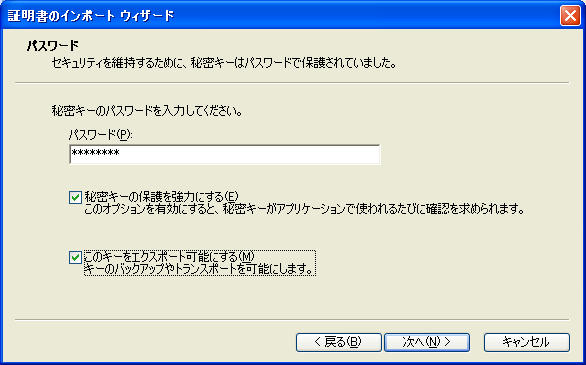Cancel the wizard with キャンセル button
The width and height of the screenshot is (586, 365).
click(x=527, y=342)
